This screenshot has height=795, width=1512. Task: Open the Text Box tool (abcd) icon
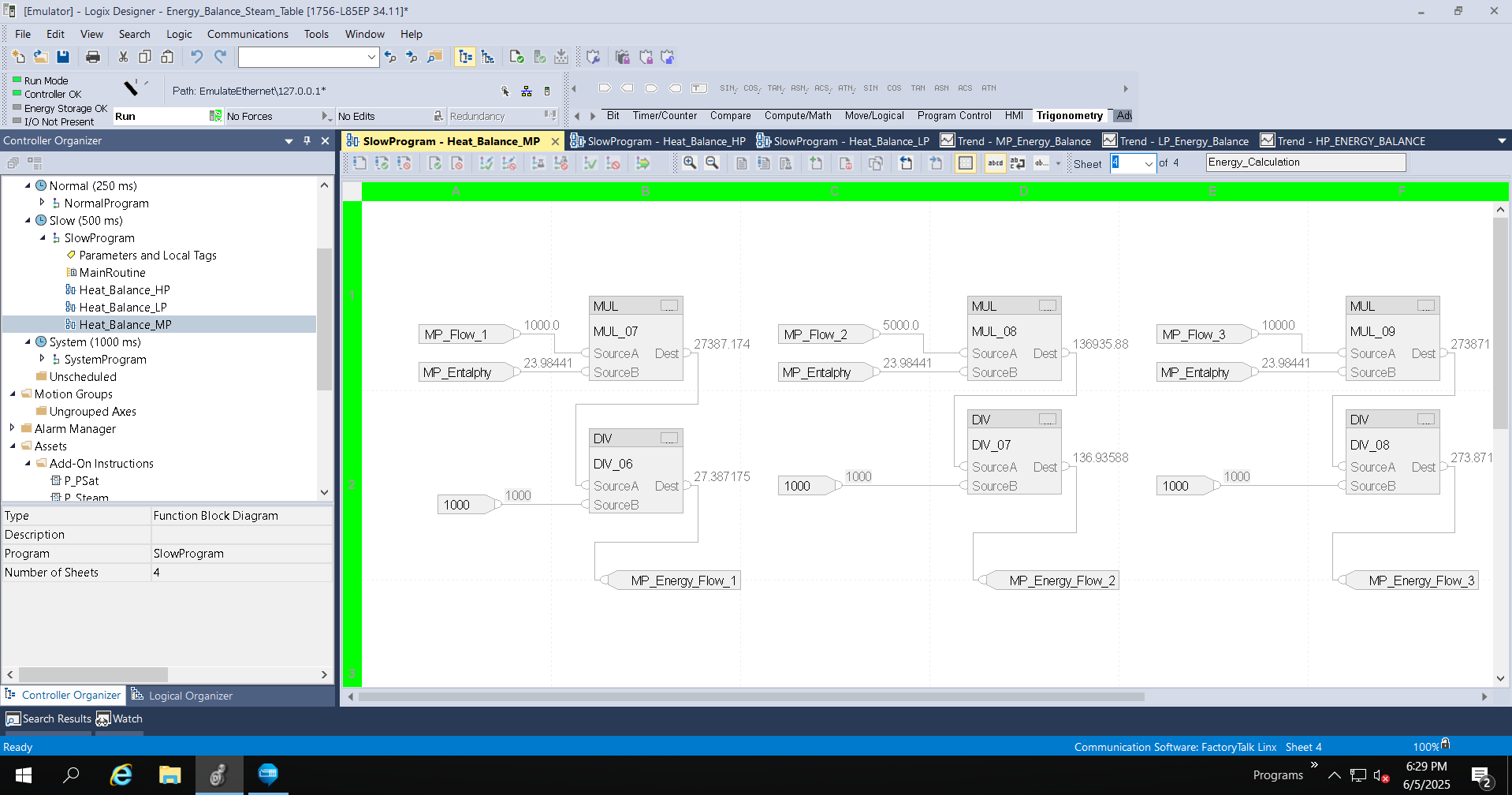pyautogui.click(x=994, y=163)
